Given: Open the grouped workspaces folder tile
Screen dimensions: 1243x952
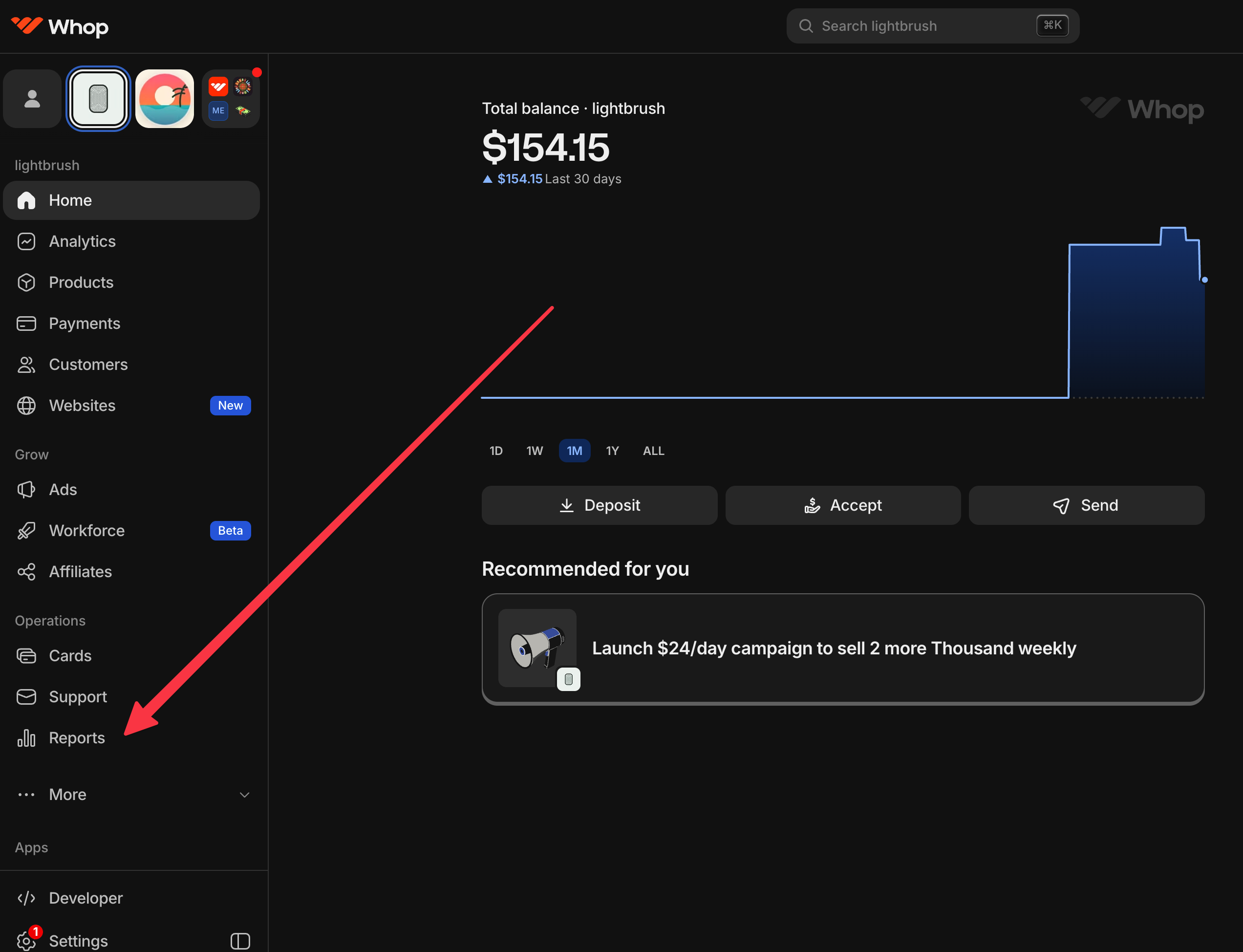Looking at the screenshot, I should click(x=231, y=99).
